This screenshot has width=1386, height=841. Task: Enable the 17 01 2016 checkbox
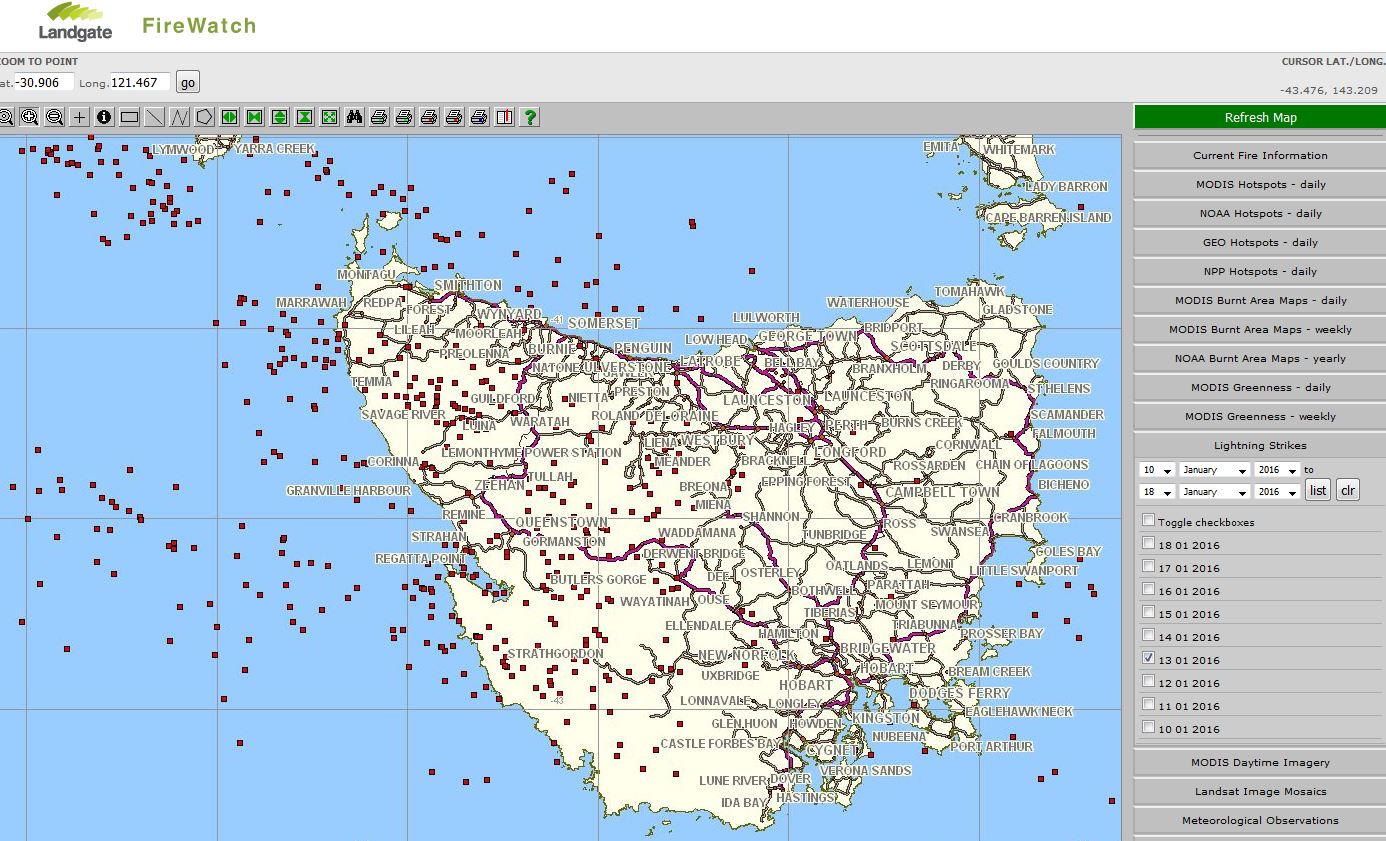pos(1148,566)
